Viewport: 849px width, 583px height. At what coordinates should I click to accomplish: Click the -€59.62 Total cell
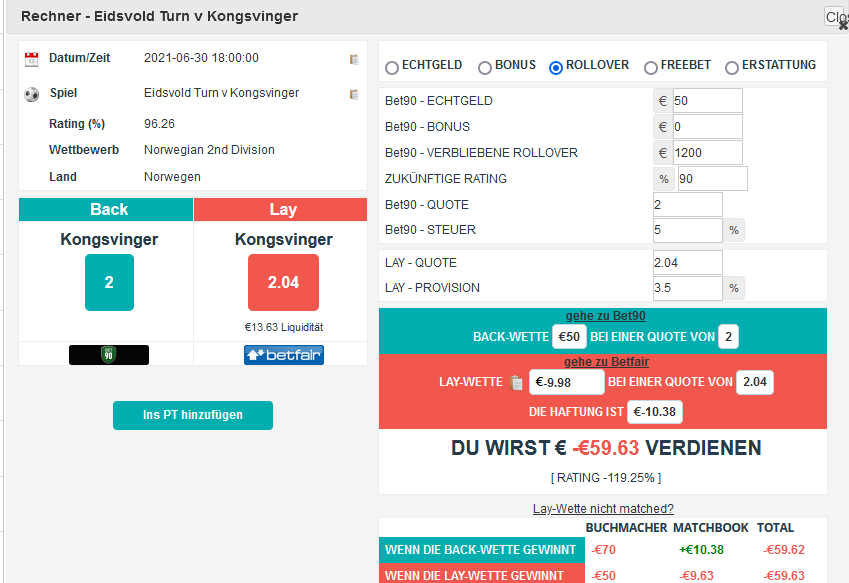click(x=784, y=550)
